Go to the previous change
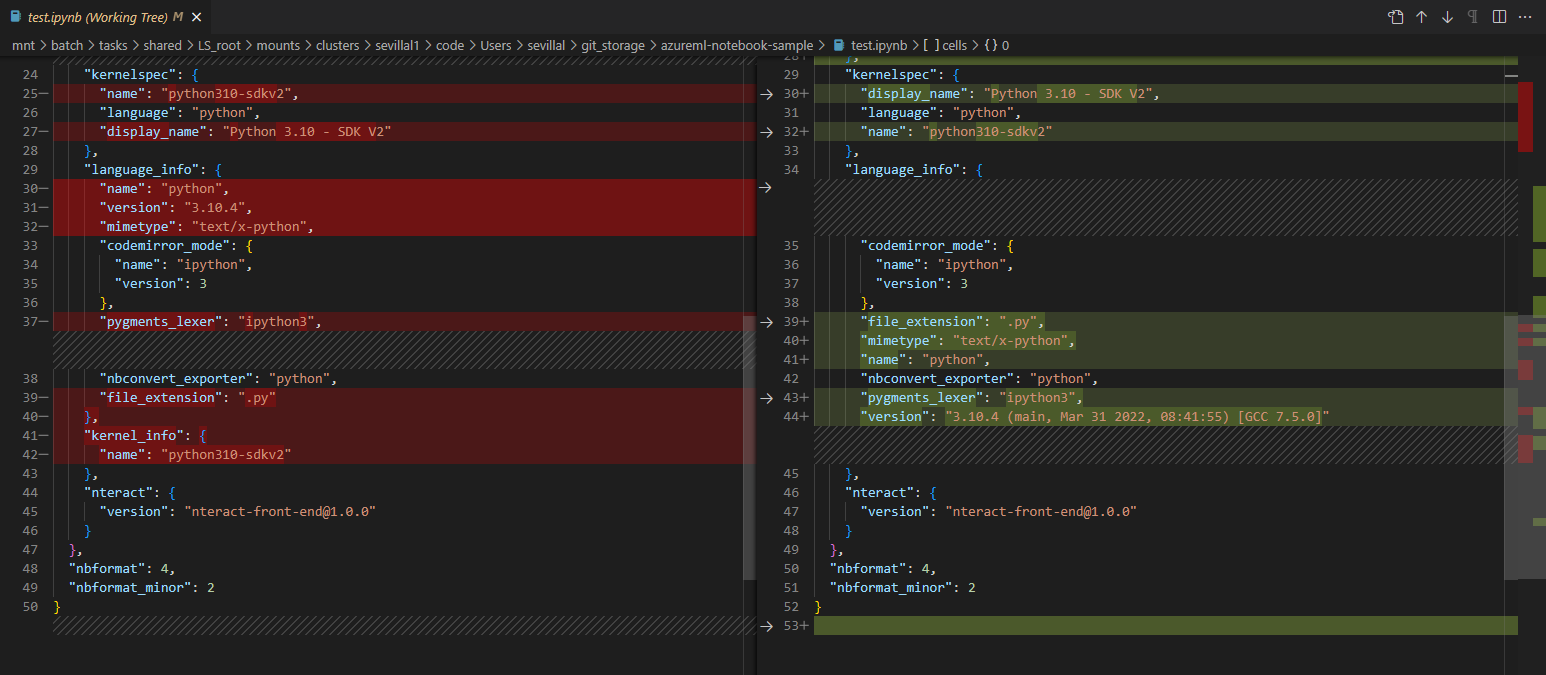 tap(1421, 17)
